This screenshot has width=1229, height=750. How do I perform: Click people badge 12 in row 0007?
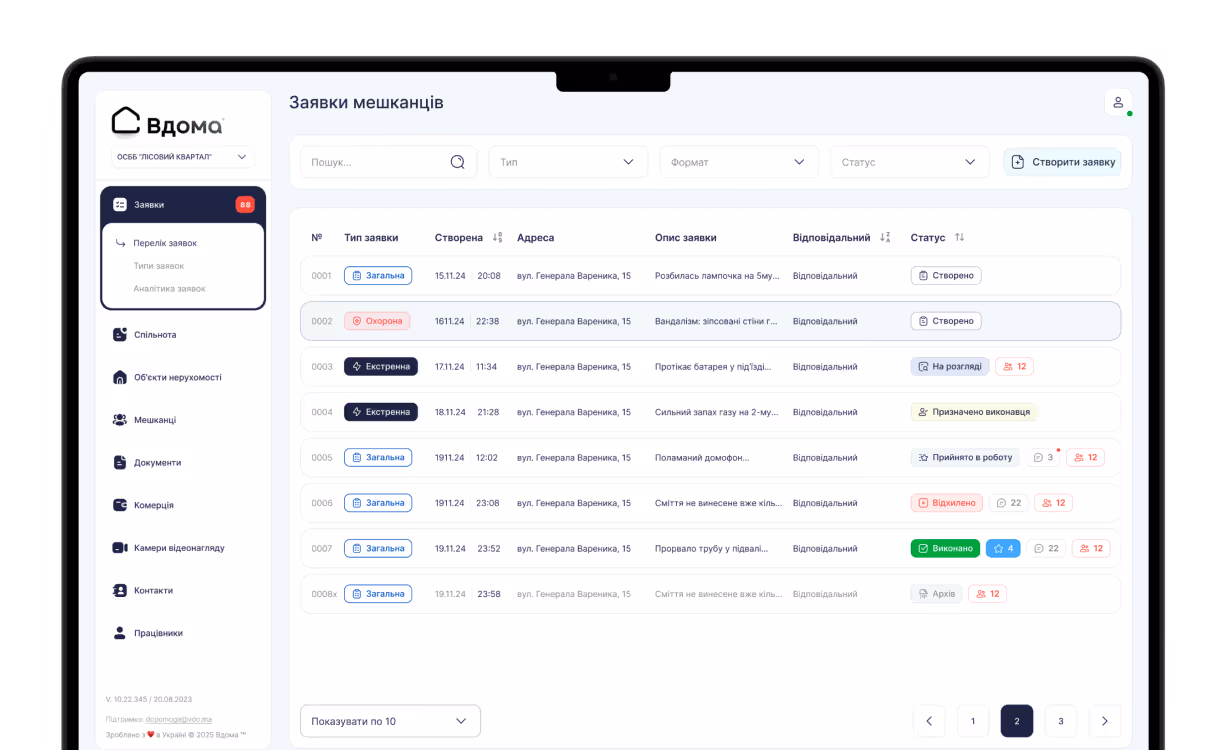[1091, 548]
